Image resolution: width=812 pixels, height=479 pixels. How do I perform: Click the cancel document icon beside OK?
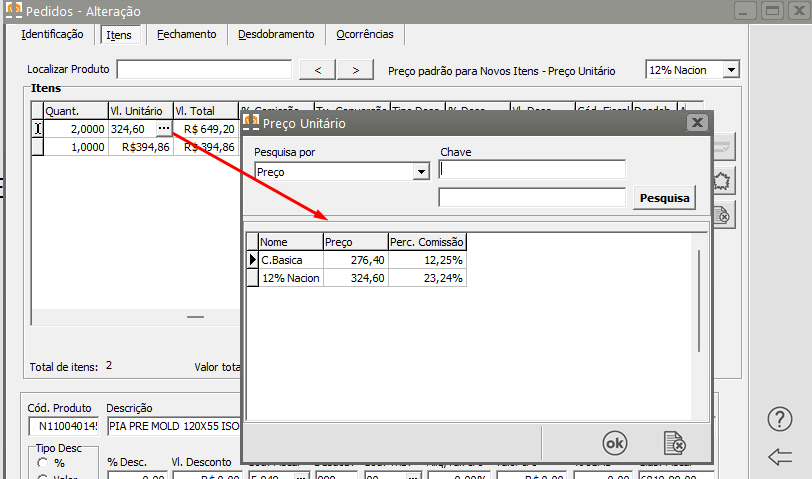[x=675, y=442]
